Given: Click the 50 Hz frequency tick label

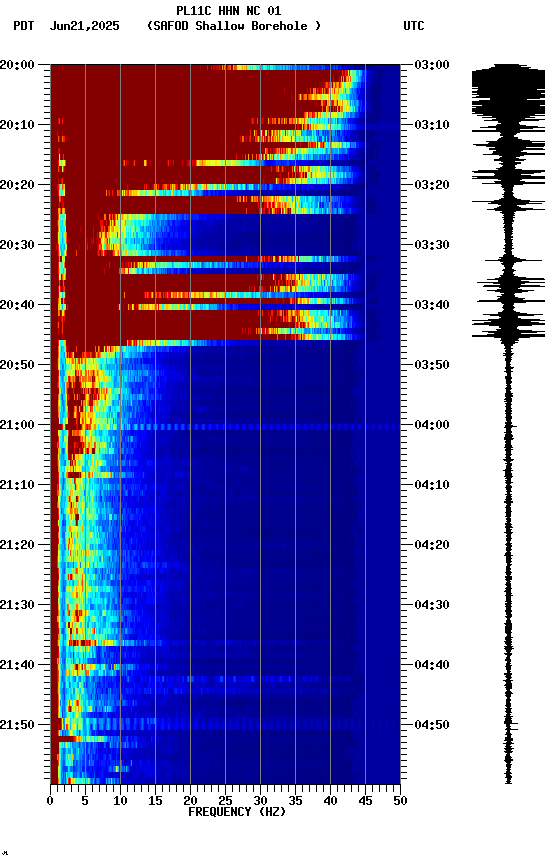Looking at the screenshot, I should click(400, 801).
